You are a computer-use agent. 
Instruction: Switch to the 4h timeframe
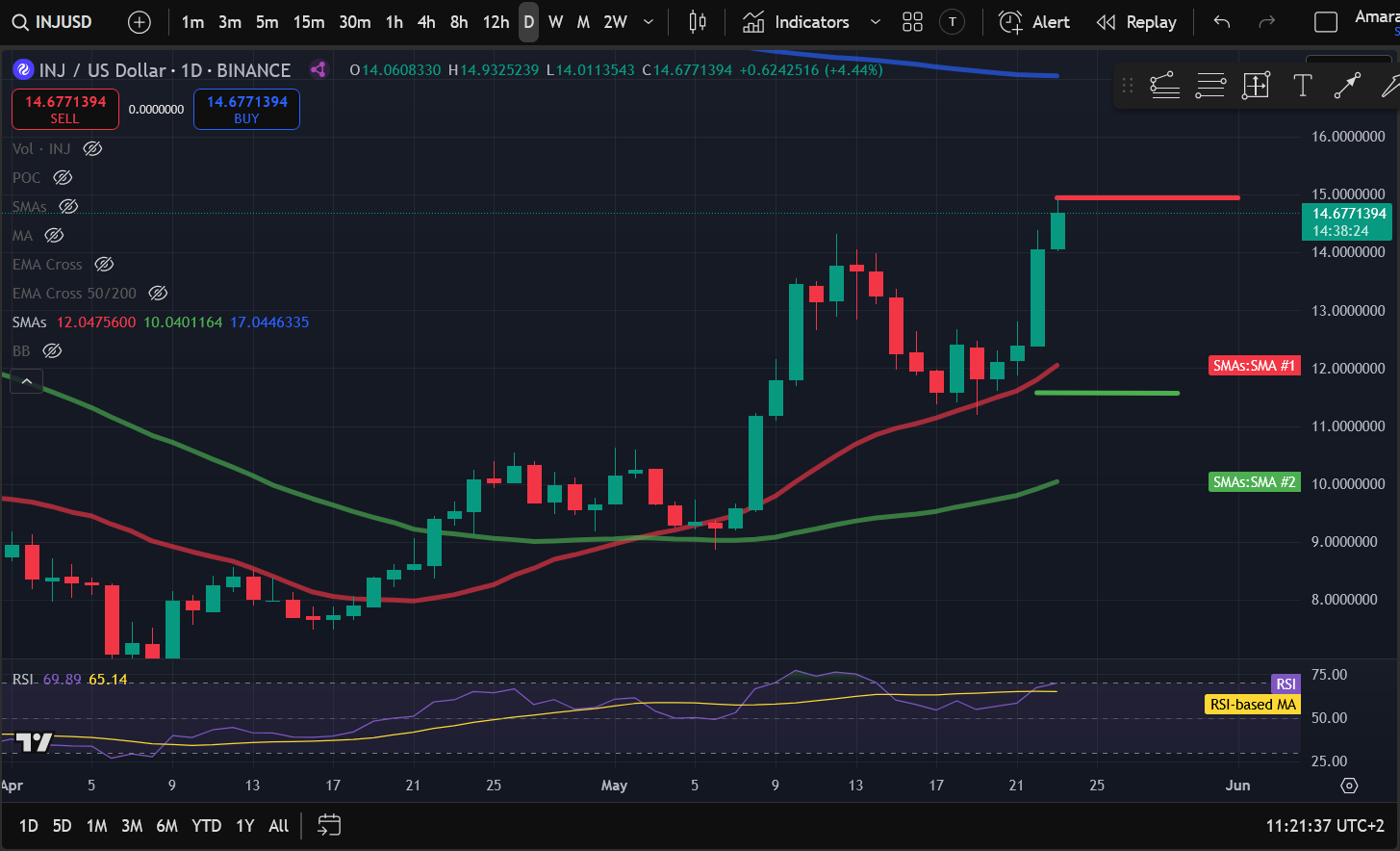[x=426, y=22]
